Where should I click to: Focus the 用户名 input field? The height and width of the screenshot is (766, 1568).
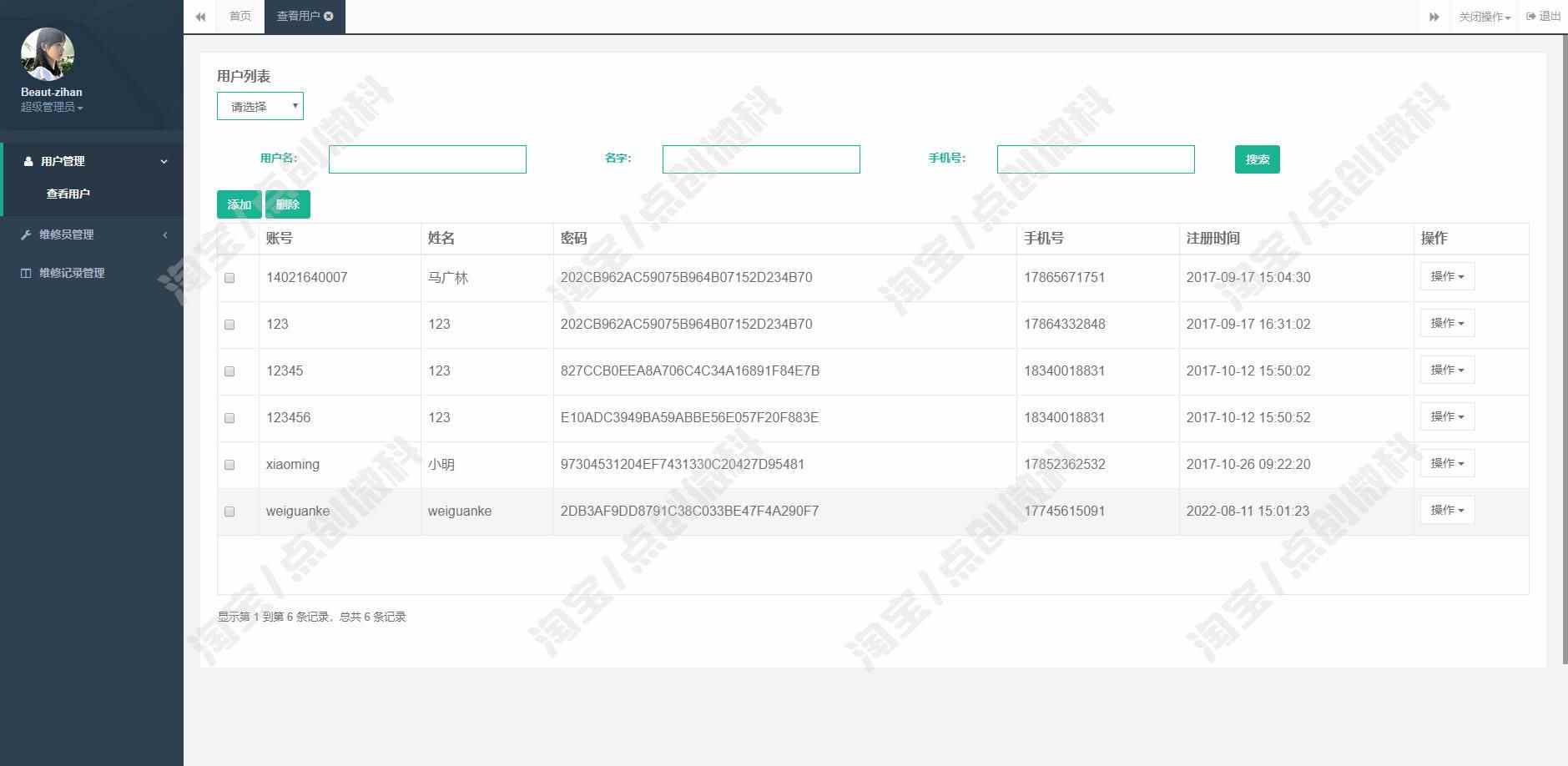pos(427,159)
